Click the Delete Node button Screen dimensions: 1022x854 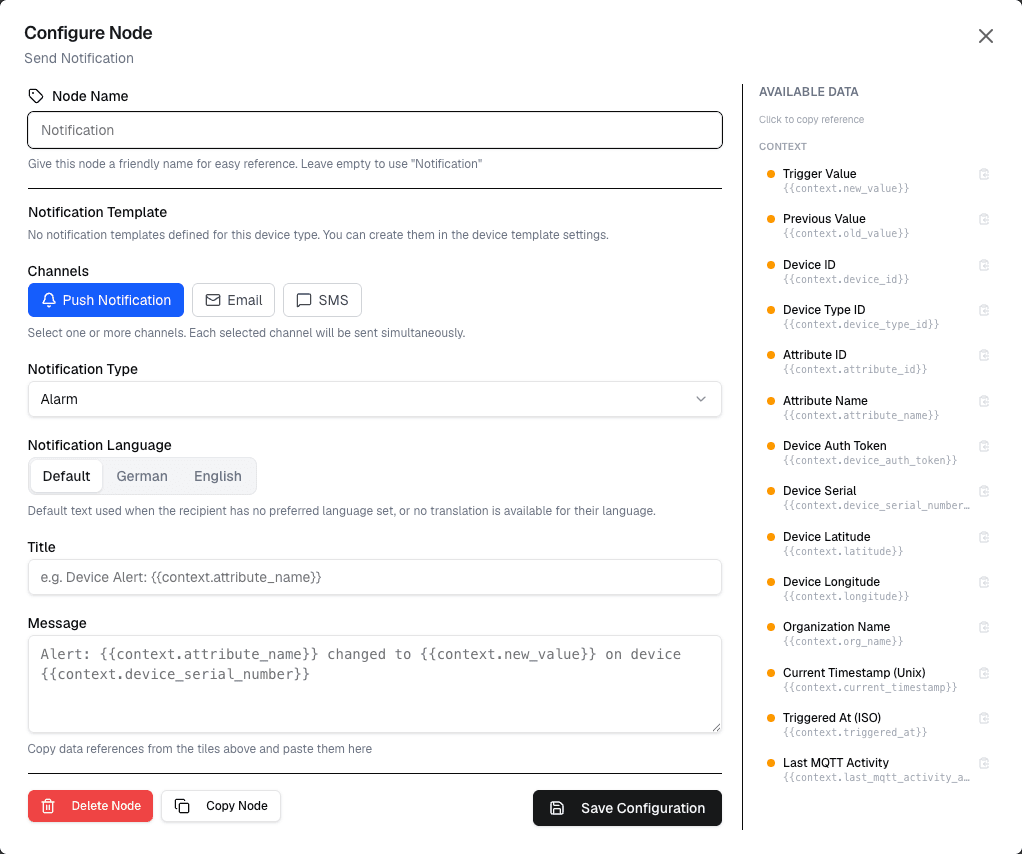(x=91, y=806)
